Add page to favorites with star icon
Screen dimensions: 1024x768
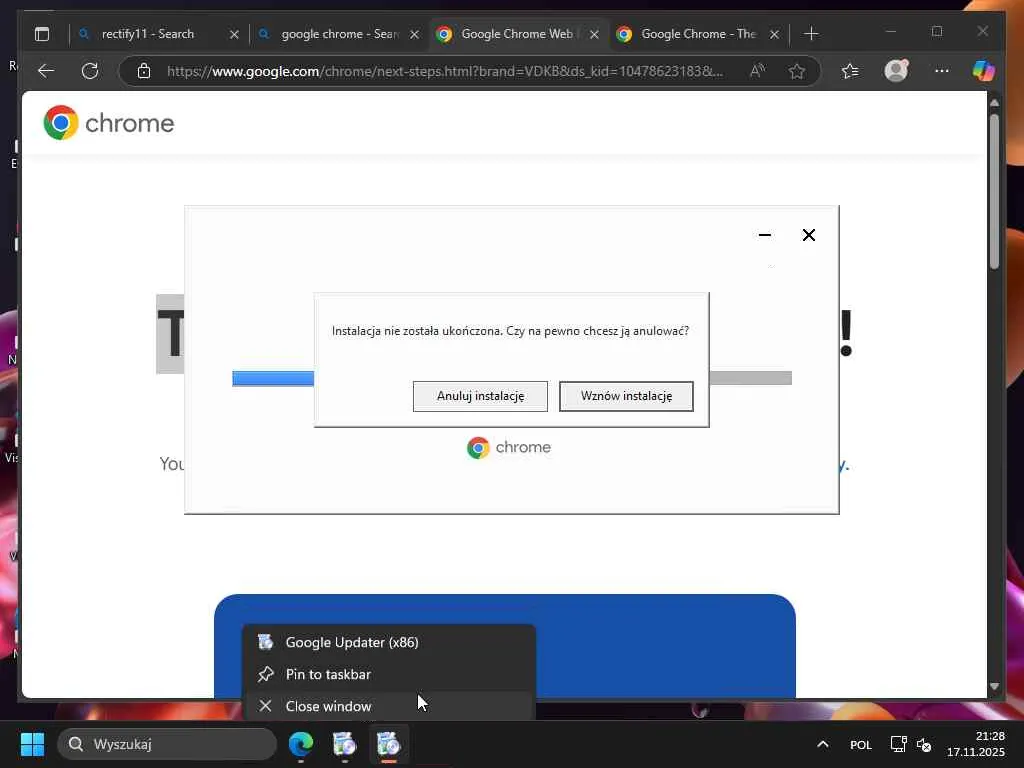[x=796, y=71]
